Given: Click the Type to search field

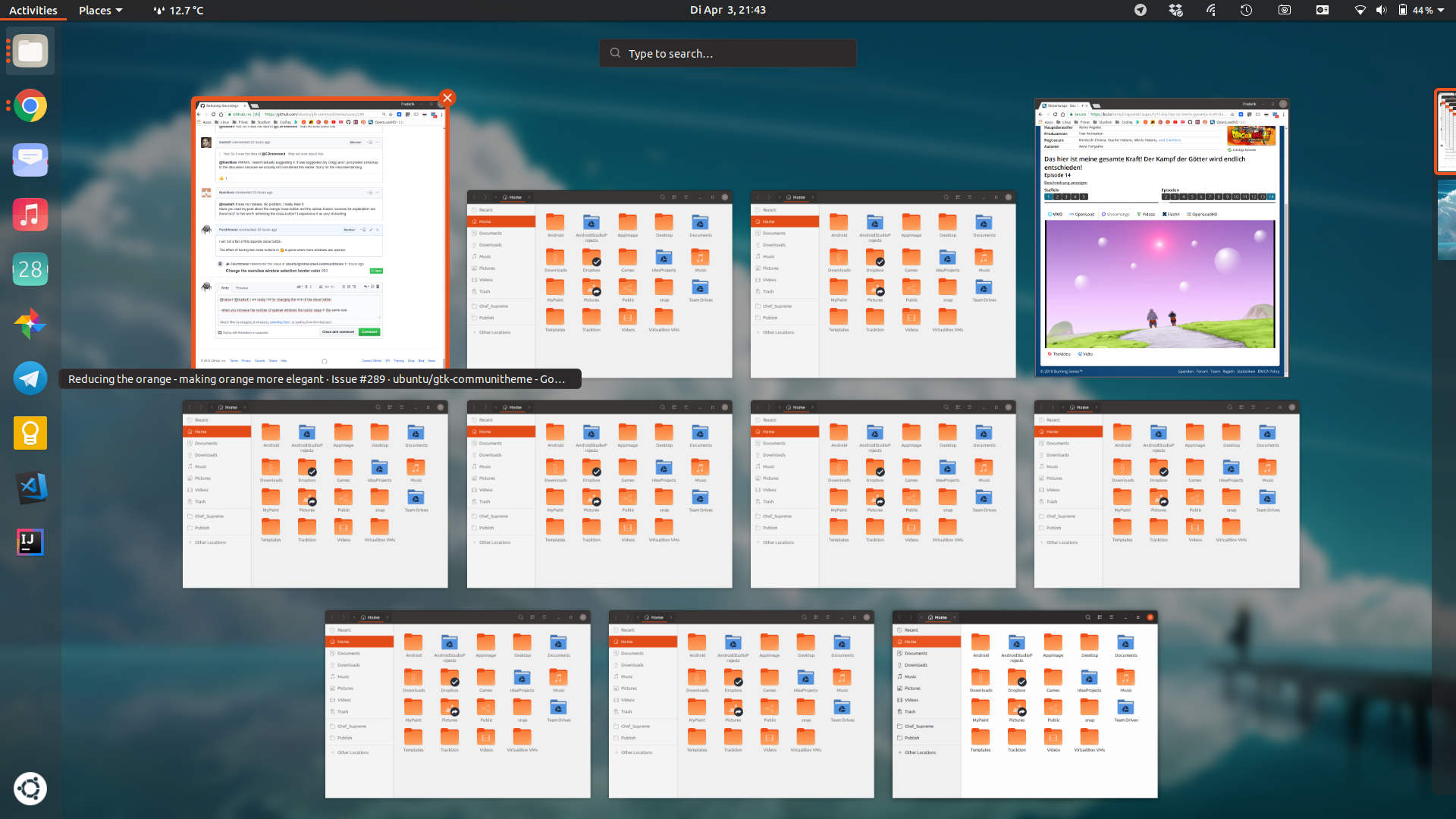Looking at the screenshot, I should click(727, 53).
